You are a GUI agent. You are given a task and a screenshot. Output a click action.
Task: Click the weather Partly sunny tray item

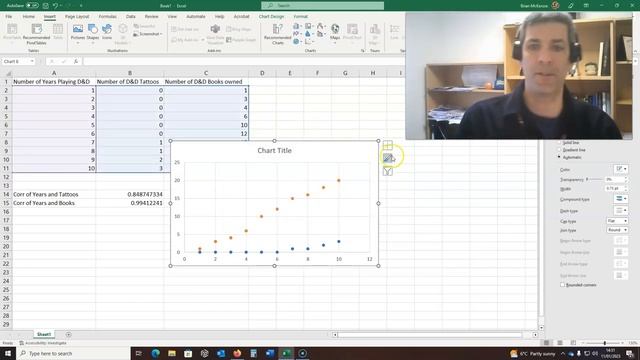[533, 353]
